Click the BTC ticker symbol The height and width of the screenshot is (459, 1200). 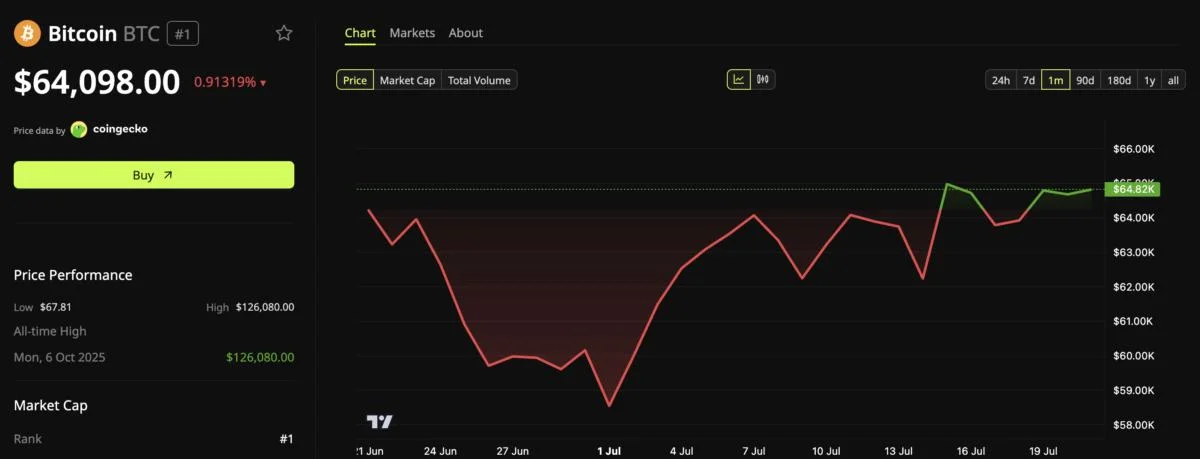141,34
